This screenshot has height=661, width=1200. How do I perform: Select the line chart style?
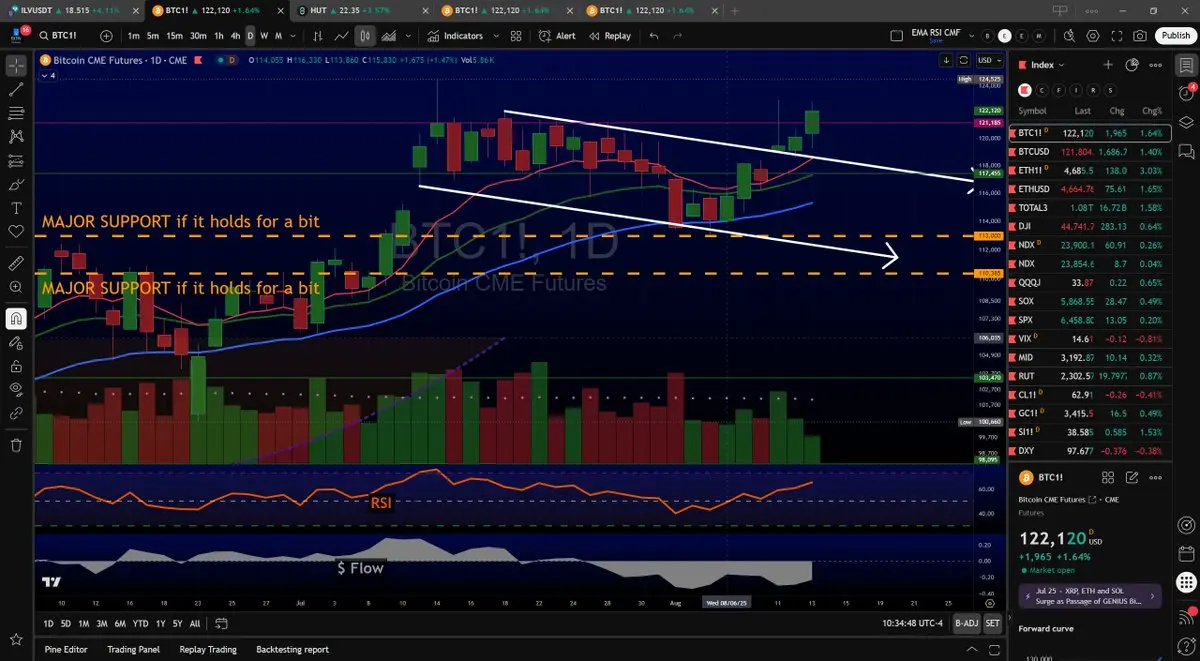(341, 36)
